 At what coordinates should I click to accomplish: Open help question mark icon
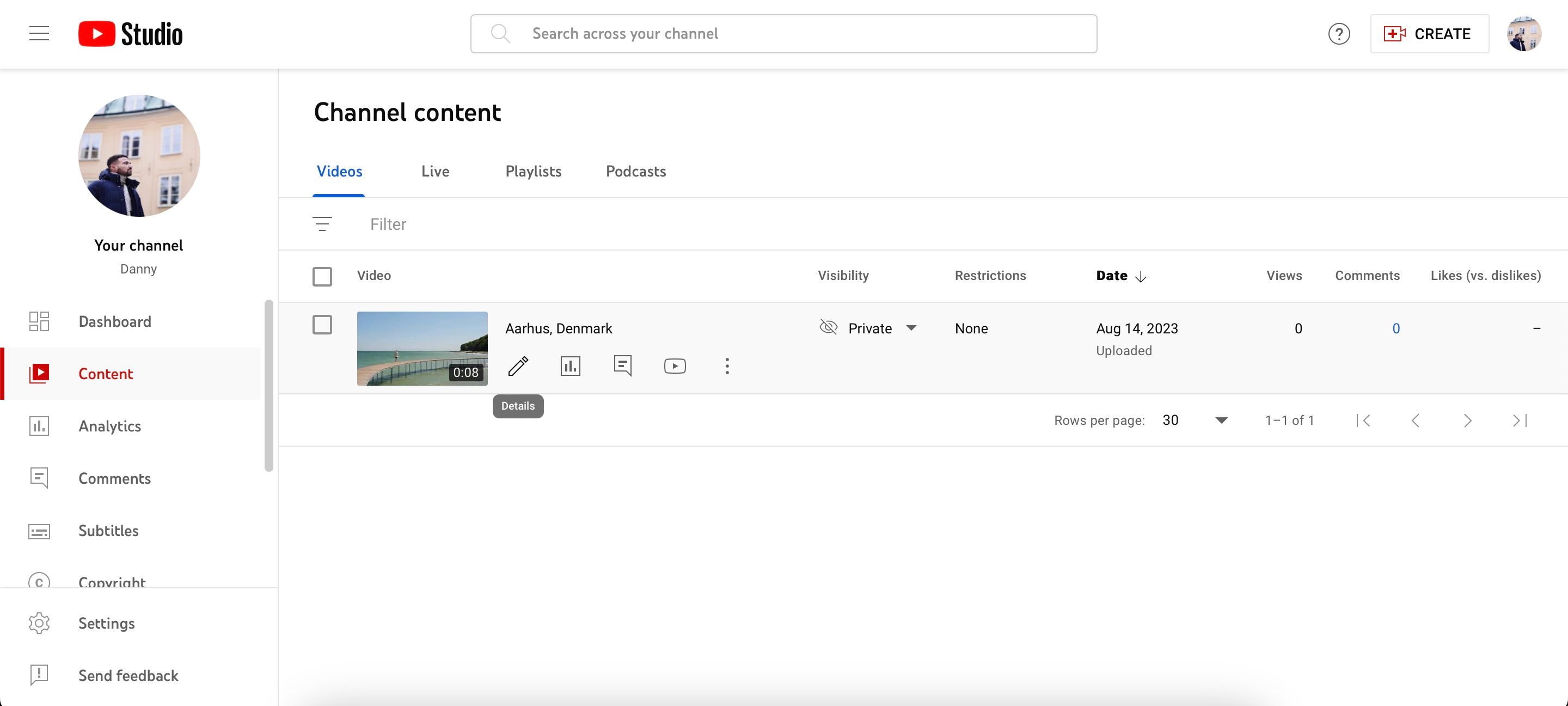coord(1339,34)
